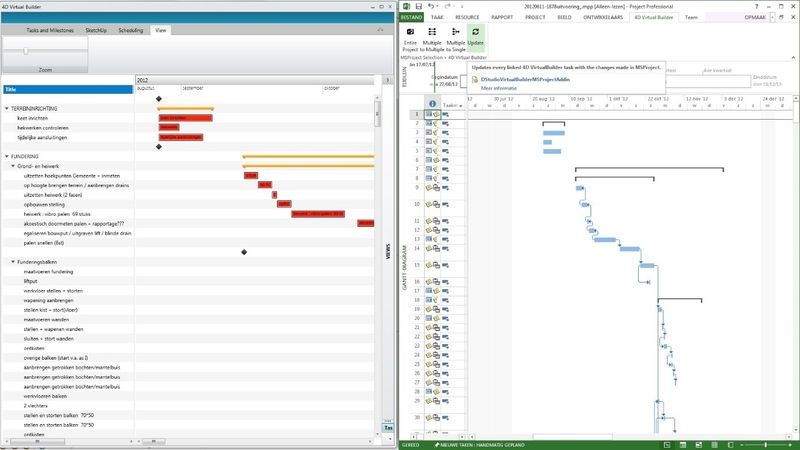Collapse the FUNDERING task group
The image size is (800, 450).
coord(6,156)
